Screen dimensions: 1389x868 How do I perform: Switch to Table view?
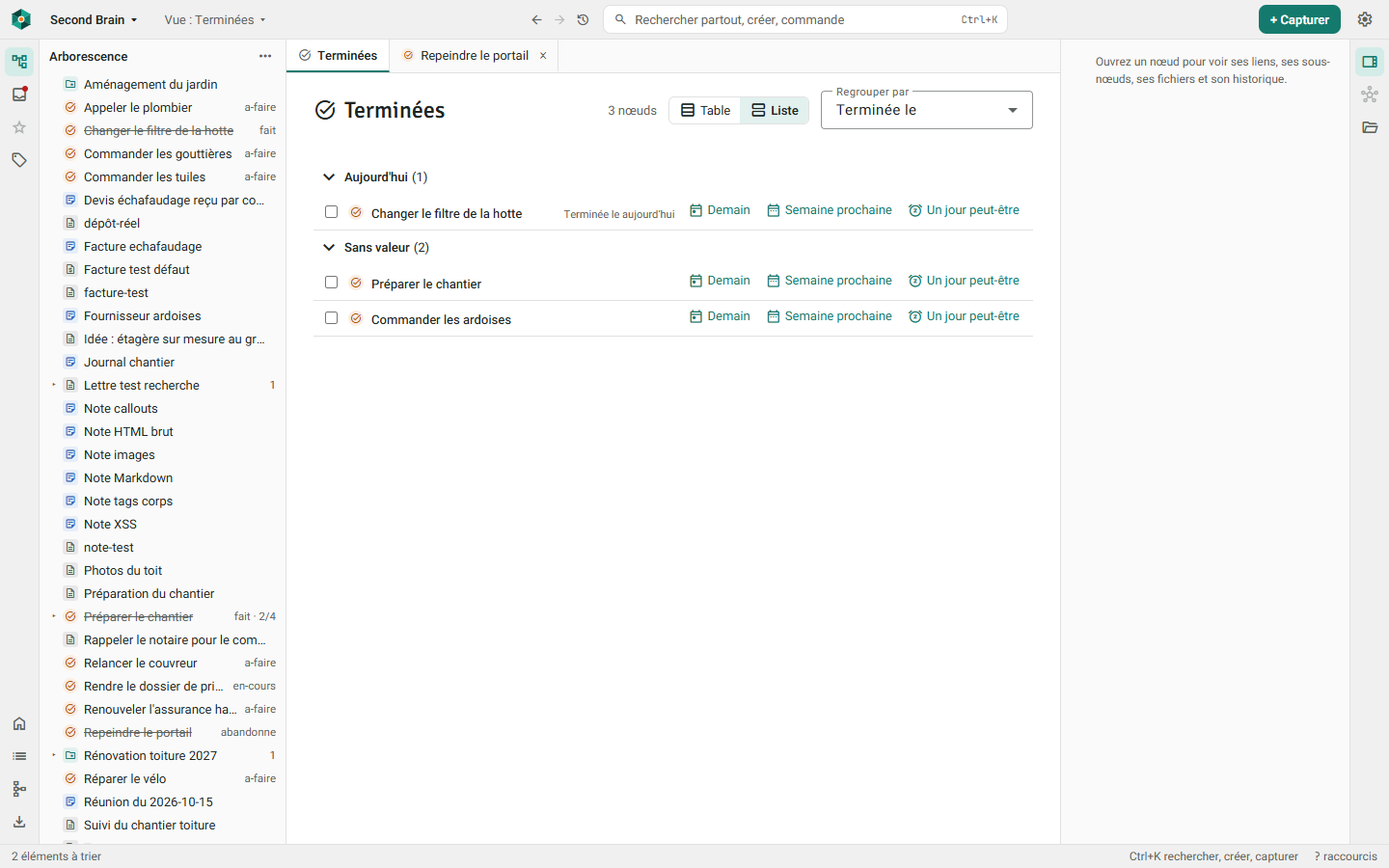coord(705,110)
